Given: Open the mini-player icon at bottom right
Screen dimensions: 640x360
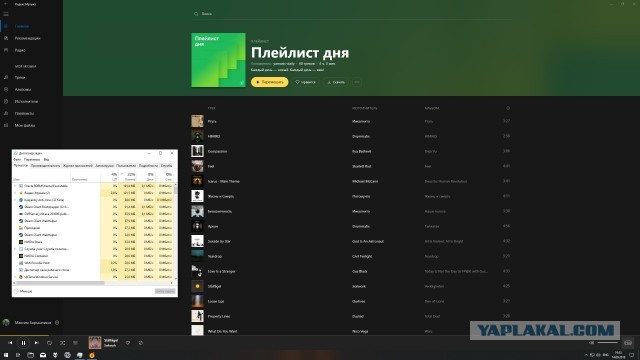Looking at the screenshot, I should (x=628, y=342).
